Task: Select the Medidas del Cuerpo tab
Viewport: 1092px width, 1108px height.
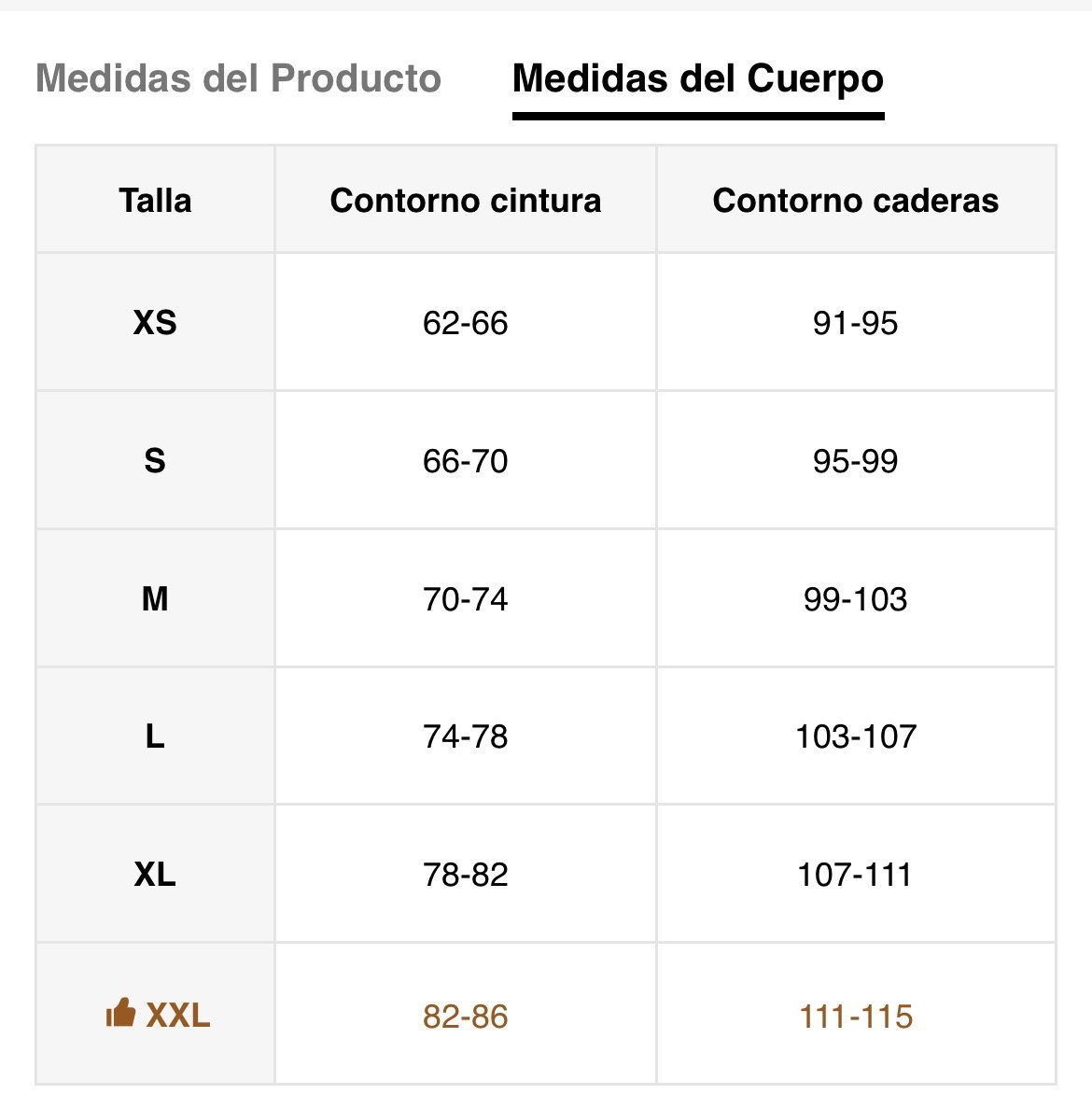Action: pyautogui.click(x=698, y=78)
